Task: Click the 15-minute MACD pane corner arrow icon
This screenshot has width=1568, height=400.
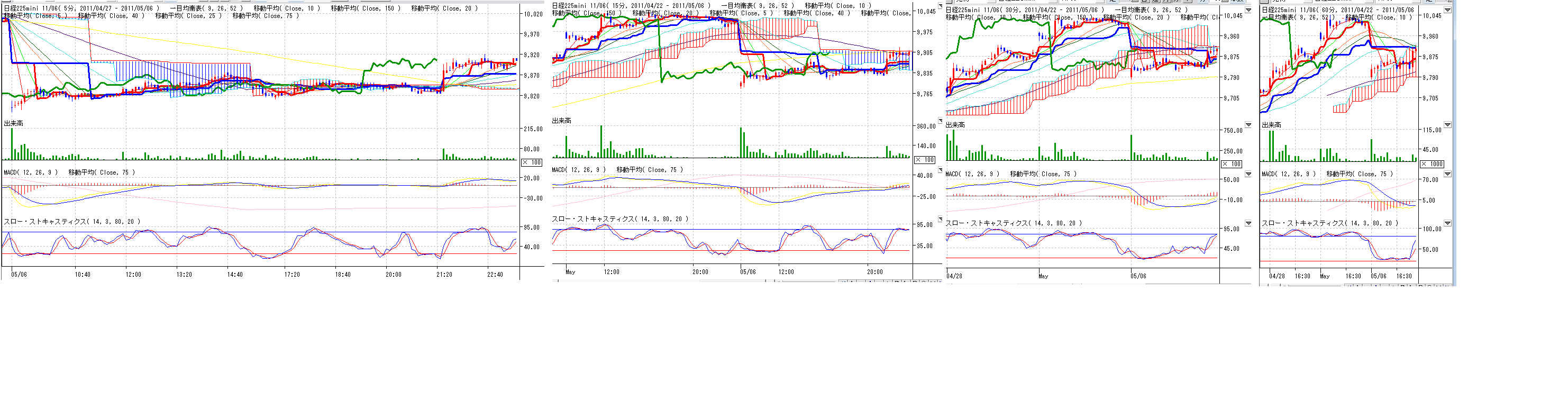Action: click(x=940, y=170)
